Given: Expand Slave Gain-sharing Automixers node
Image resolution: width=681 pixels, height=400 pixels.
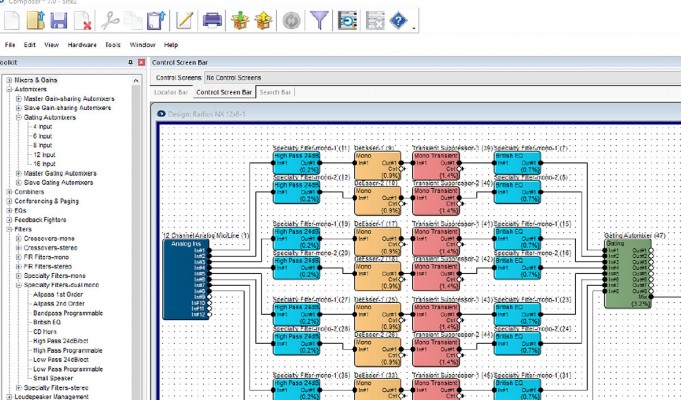Looking at the screenshot, I should point(19,108).
